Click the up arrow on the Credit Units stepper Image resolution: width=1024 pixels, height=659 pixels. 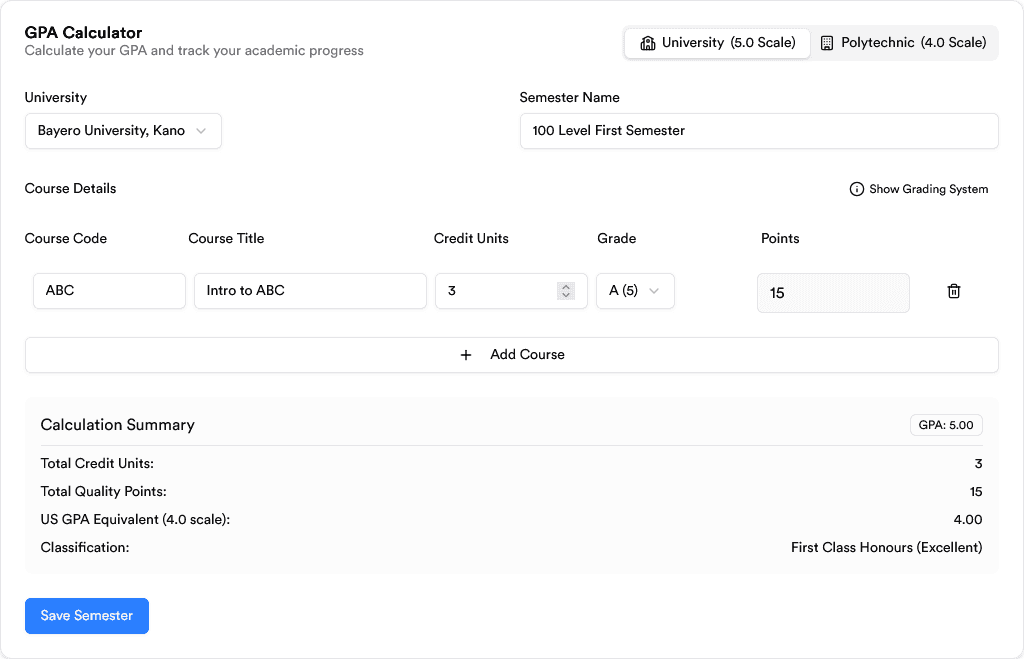[566, 286]
